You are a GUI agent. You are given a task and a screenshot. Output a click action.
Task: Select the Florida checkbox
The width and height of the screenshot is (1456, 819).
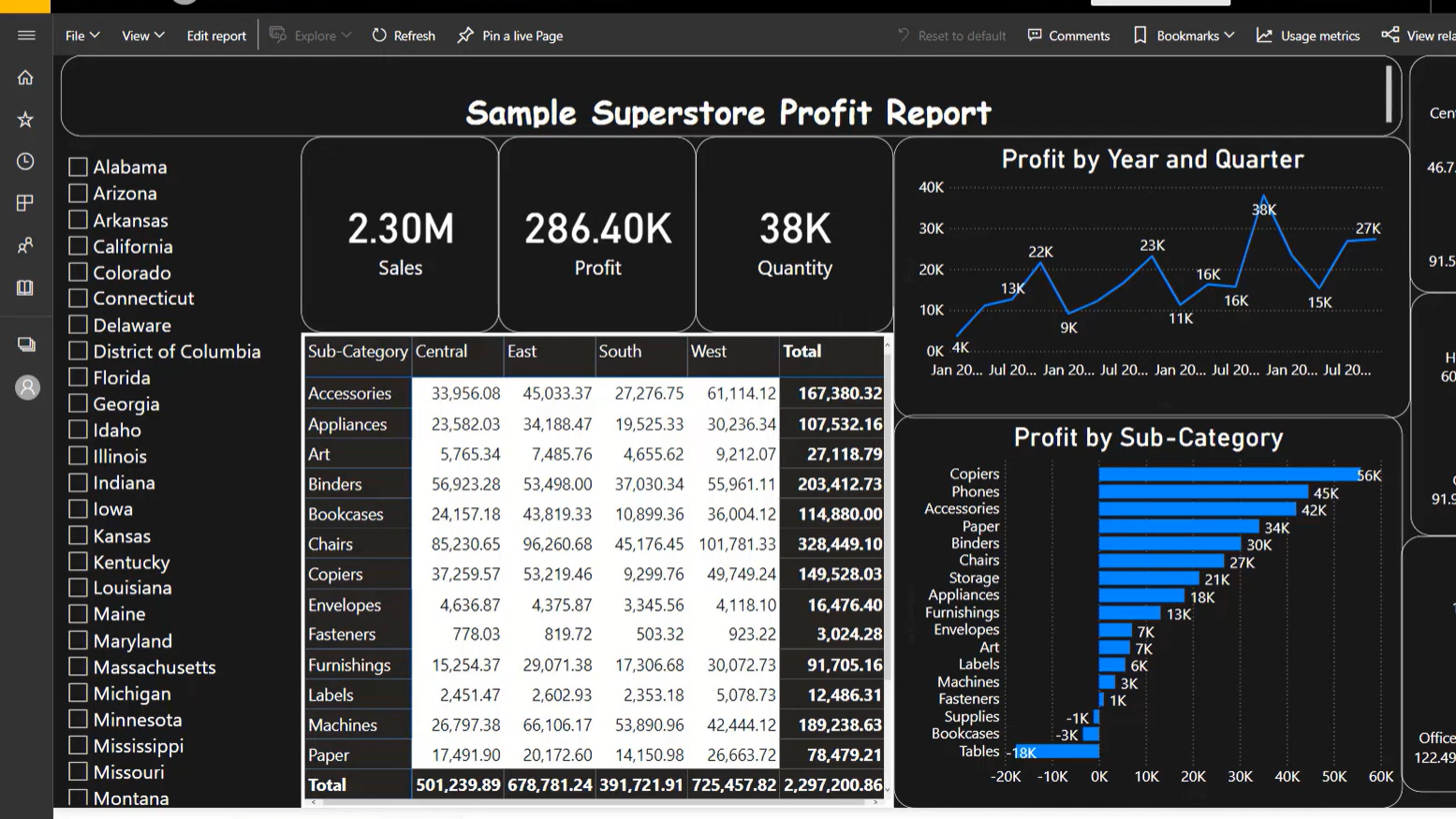tap(78, 377)
